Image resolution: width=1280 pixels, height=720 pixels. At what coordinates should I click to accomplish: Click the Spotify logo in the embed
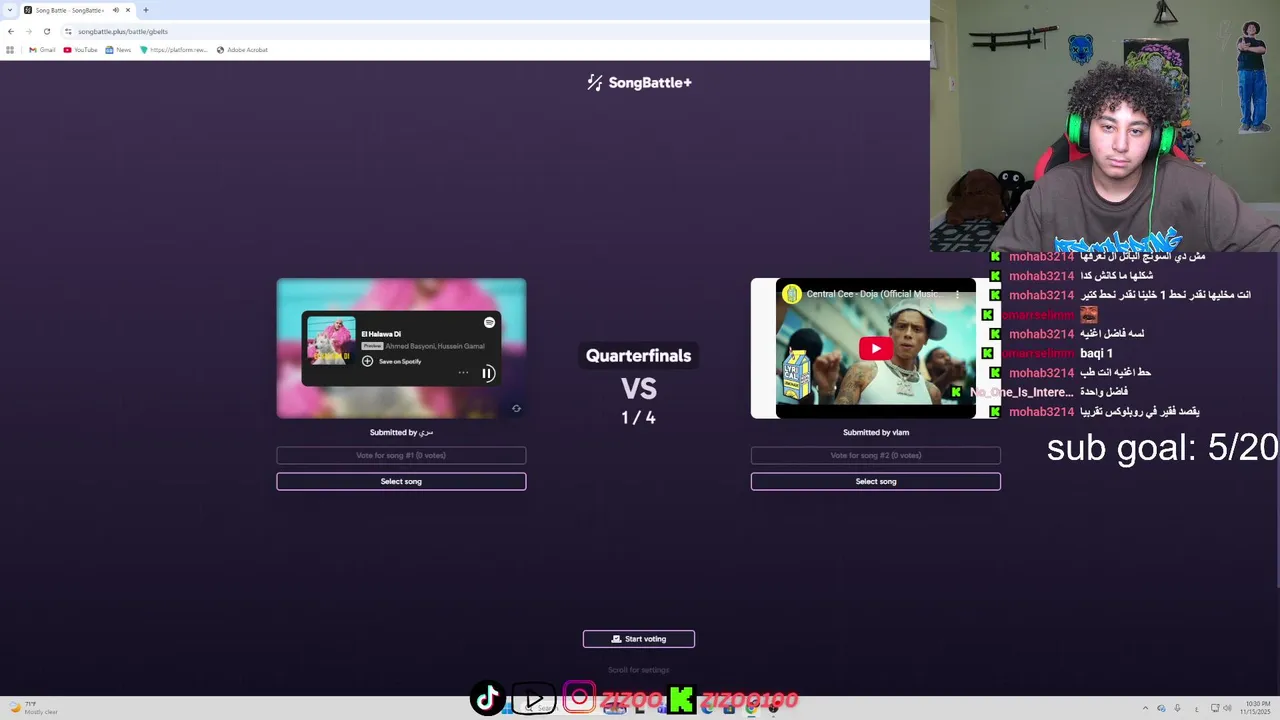[x=489, y=322]
